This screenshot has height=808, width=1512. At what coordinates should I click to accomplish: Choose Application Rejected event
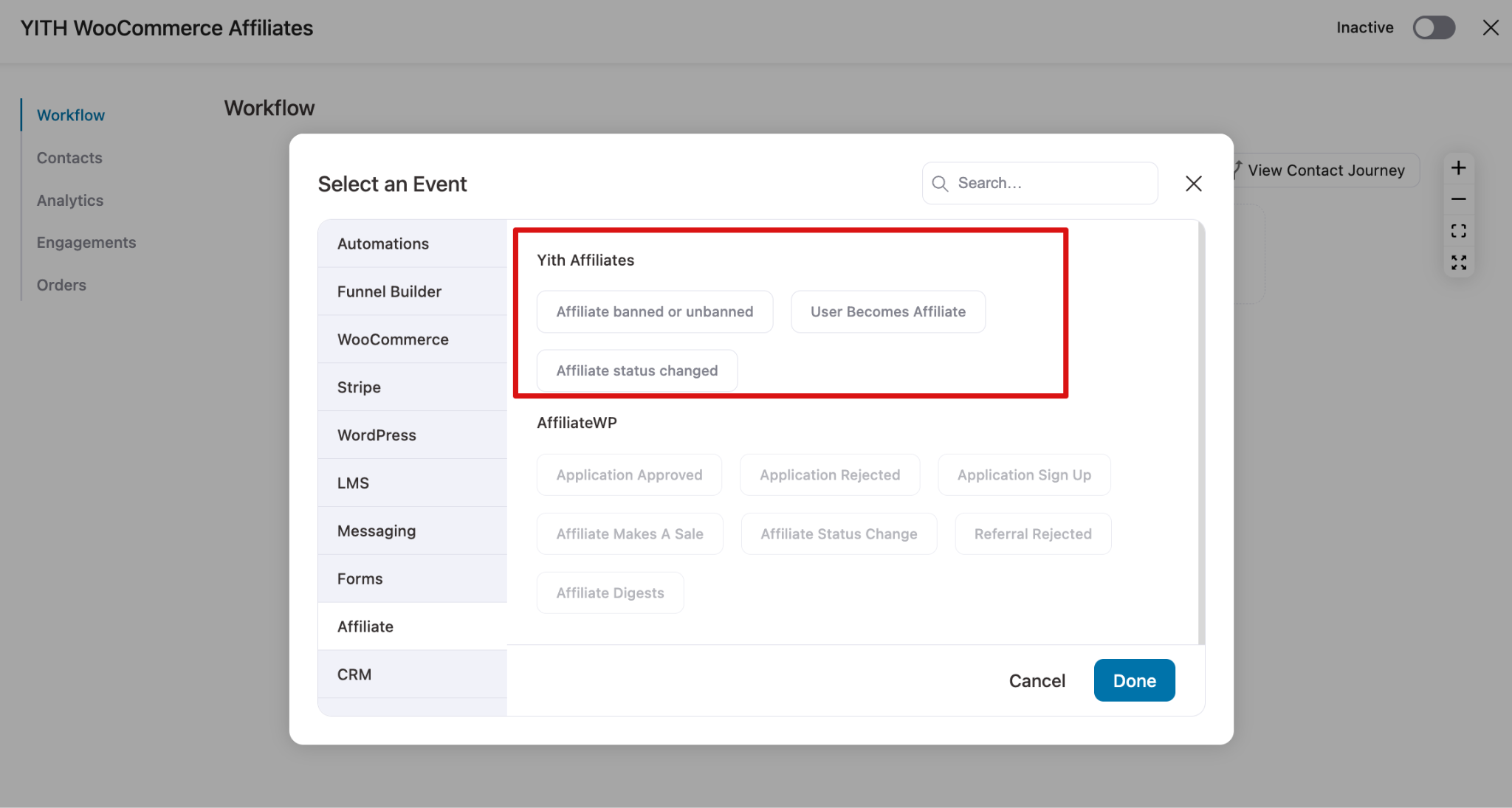830,474
